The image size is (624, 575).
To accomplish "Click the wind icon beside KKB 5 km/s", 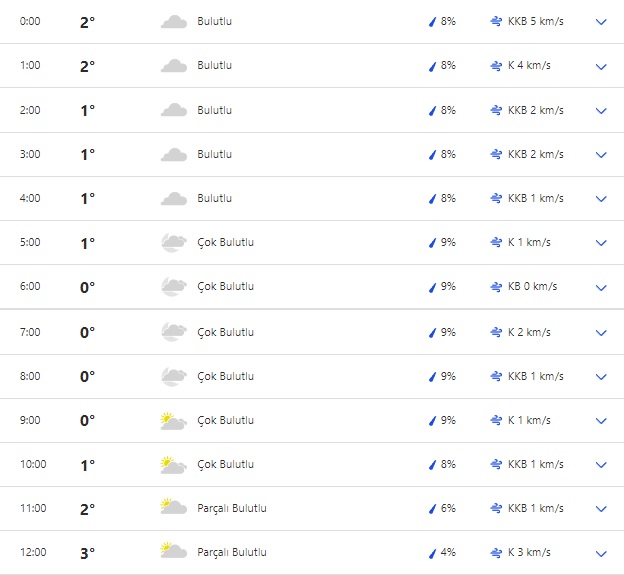I will 496,21.
